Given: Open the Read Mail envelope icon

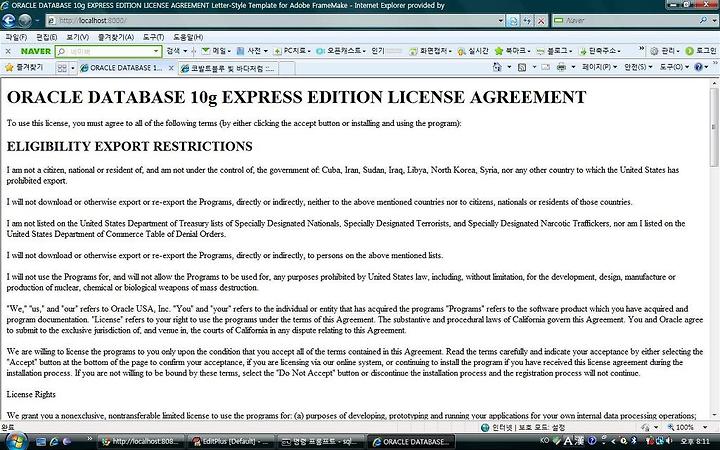Looking at the screenshot, I should (545, 67).
